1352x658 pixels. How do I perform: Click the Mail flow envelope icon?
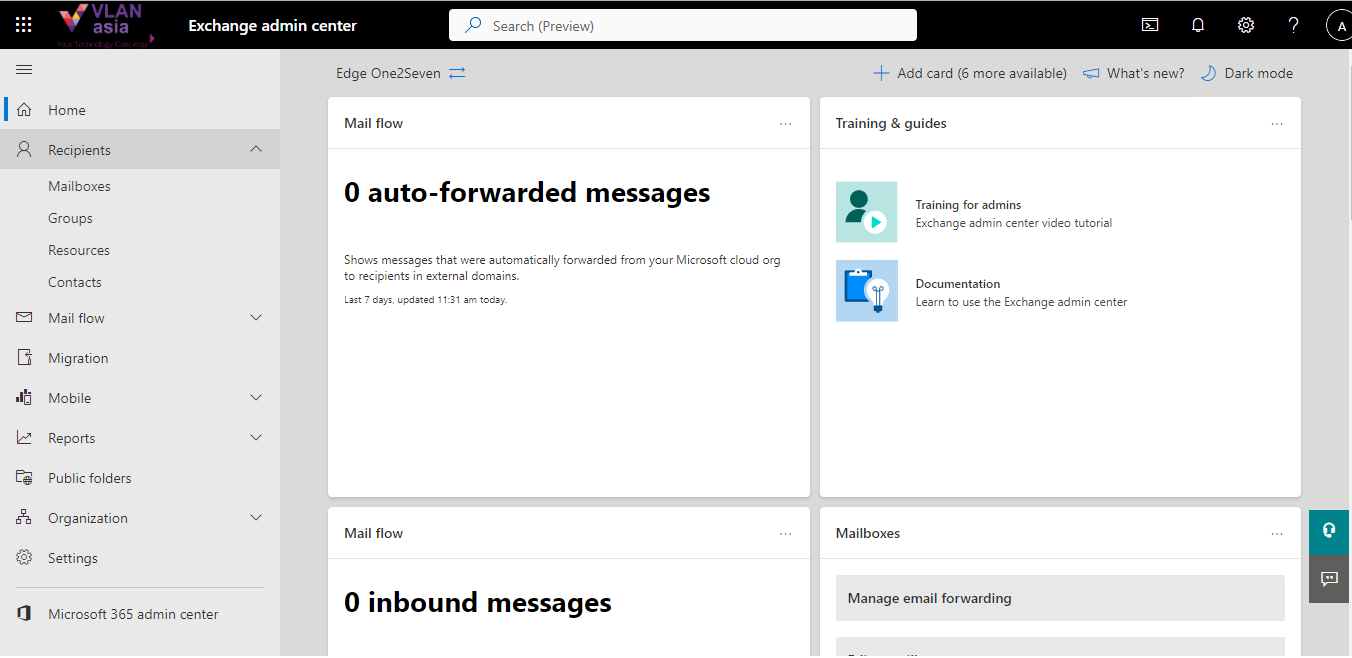point(24,318)
